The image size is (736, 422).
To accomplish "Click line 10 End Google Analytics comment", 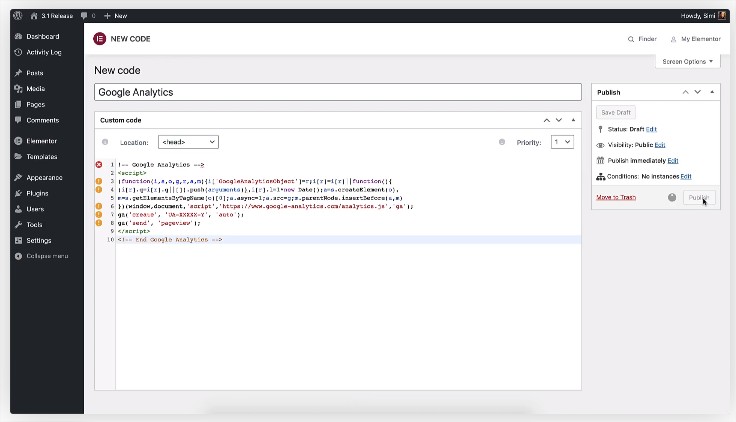I will click(x=170, y=239).
